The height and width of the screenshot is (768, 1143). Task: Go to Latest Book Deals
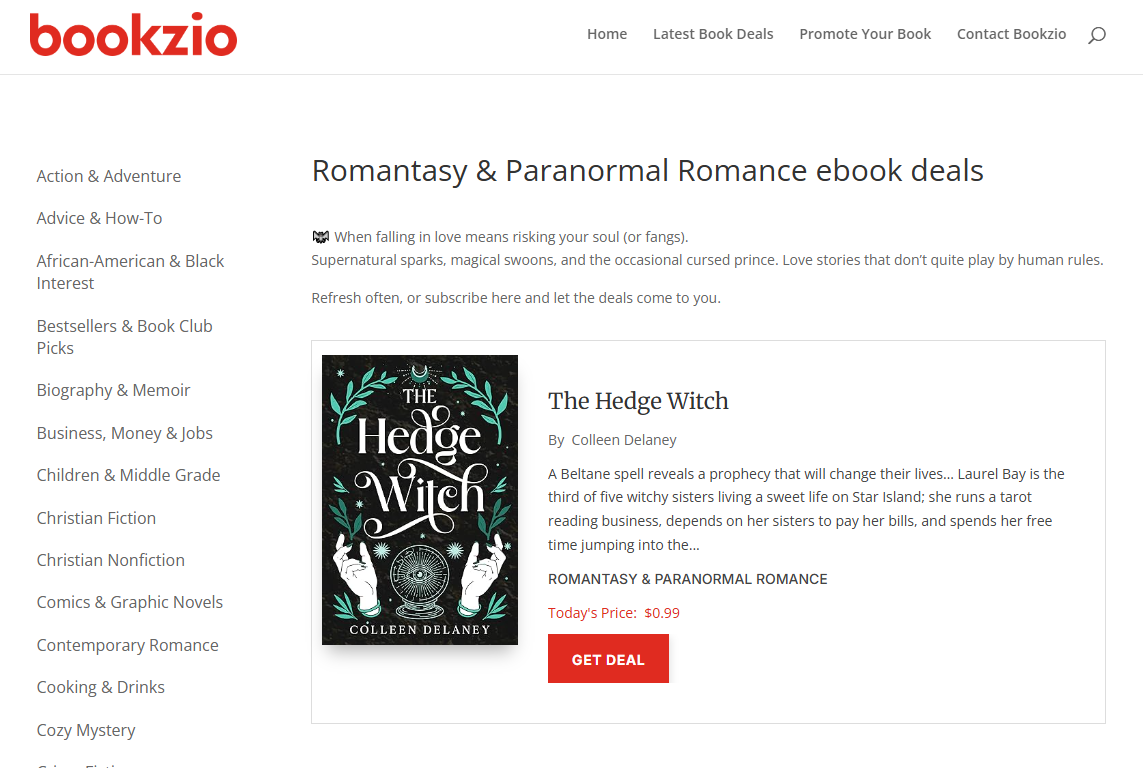[x=713, y=34]
